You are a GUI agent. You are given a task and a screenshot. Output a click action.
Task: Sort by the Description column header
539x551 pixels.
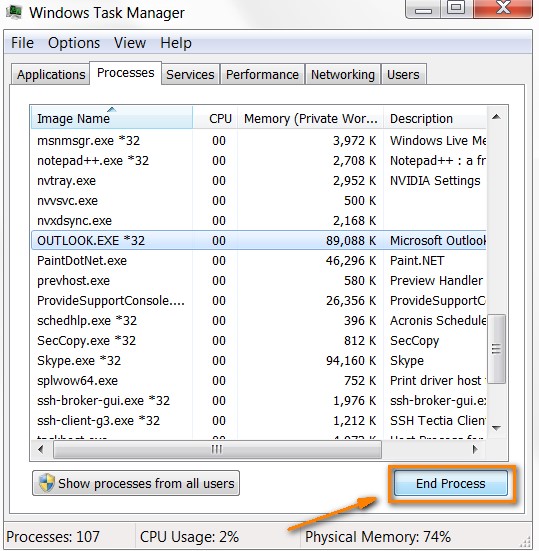tap(435, 118)
